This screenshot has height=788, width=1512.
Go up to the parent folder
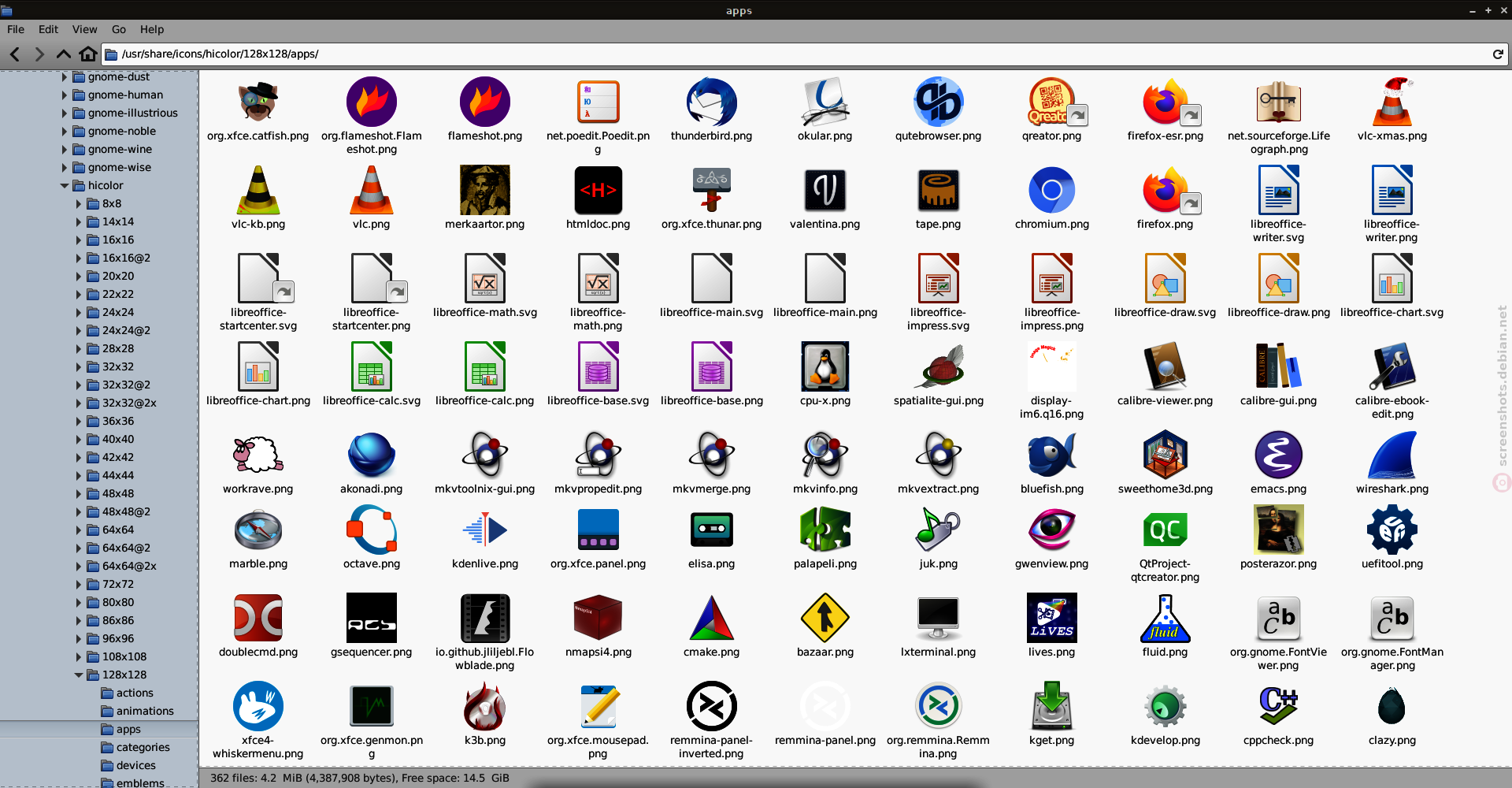coord(64,54)
